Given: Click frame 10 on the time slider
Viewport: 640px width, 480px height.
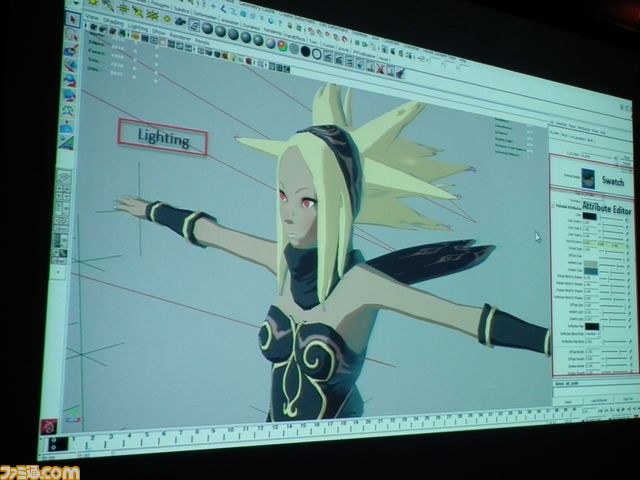Looking at the screenshot, I should click(230, 429).
